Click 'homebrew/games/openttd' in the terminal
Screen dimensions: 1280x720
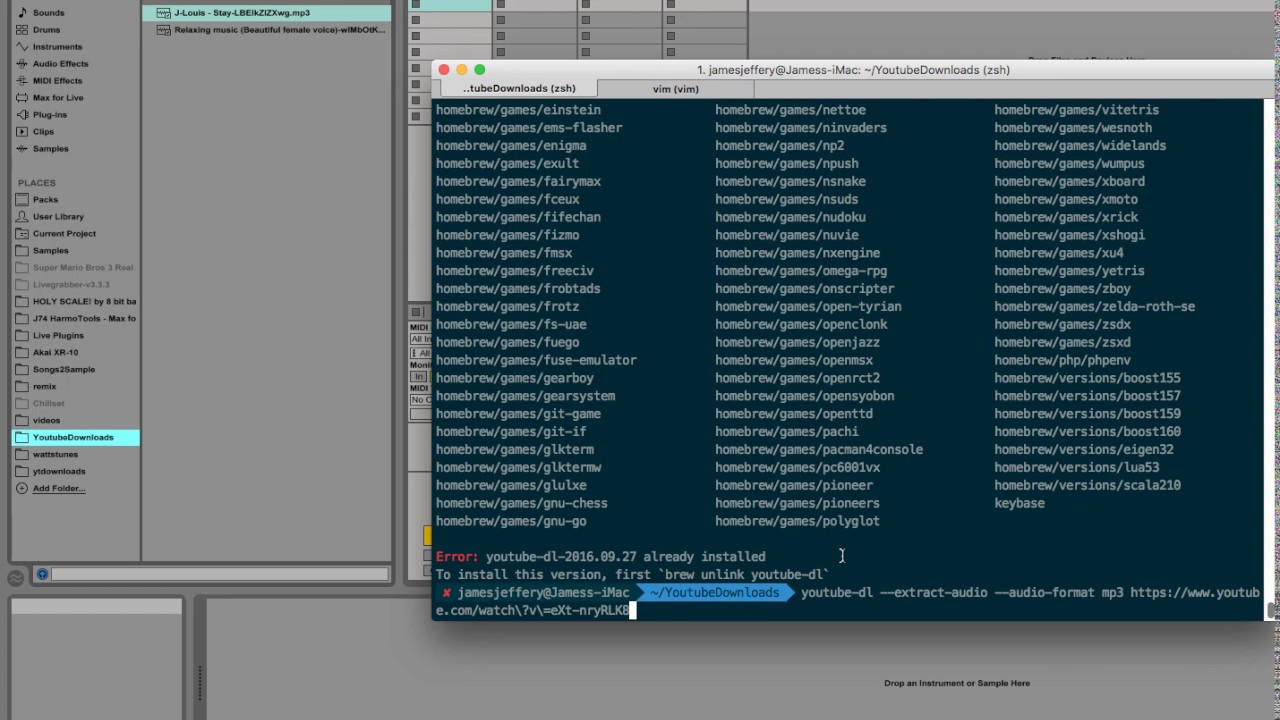point(794,414)
